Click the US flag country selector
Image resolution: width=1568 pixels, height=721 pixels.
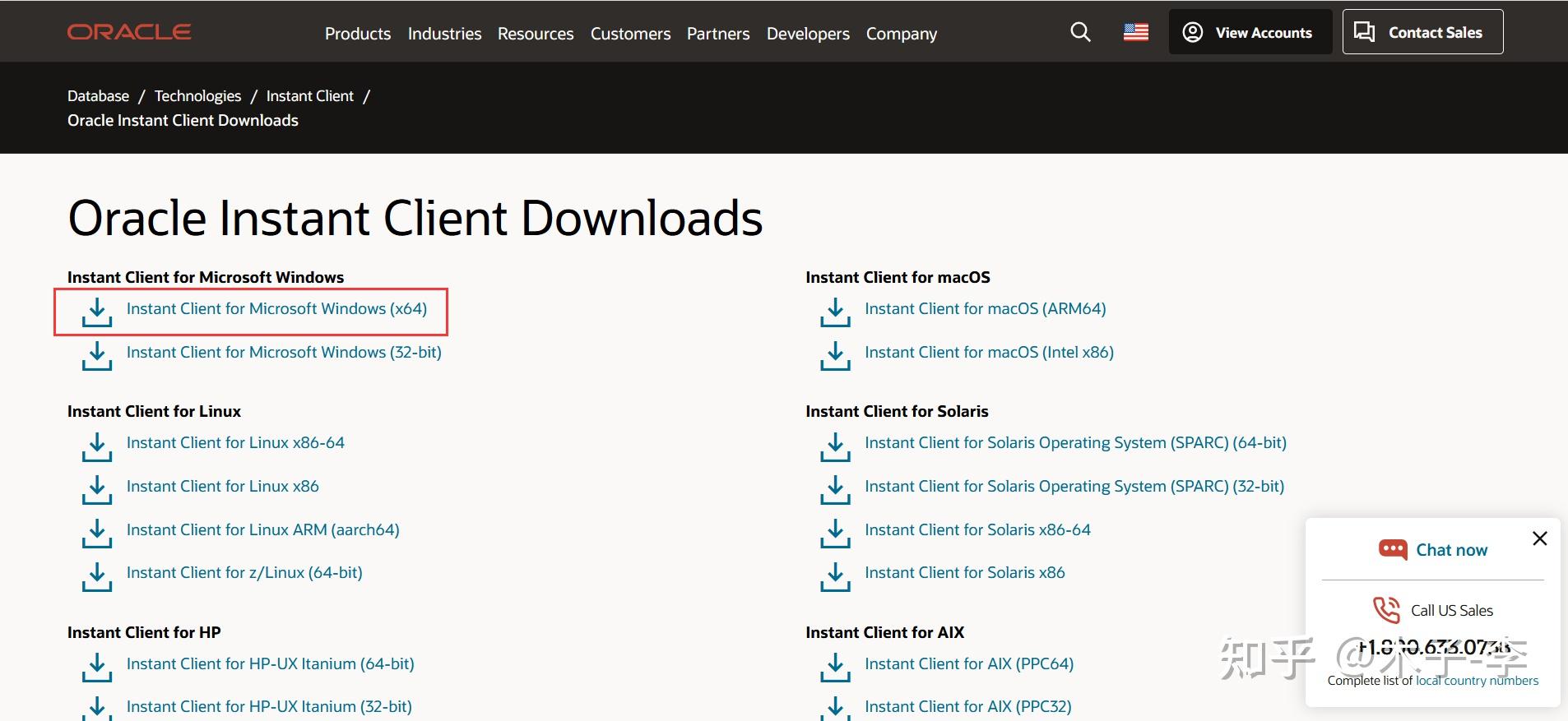(1135, 32)
